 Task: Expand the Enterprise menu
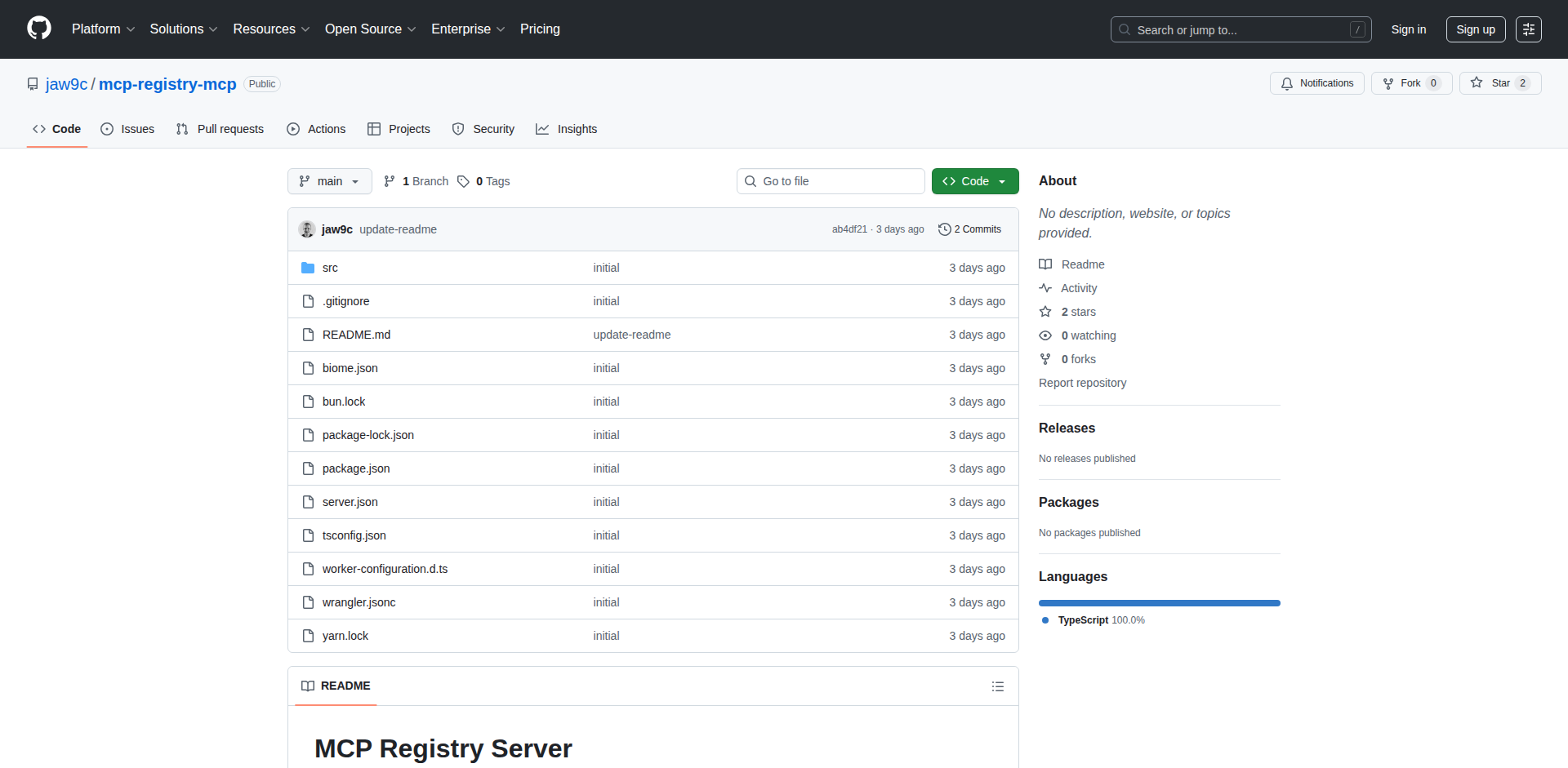pyautogui.click(x=468, y=29)
